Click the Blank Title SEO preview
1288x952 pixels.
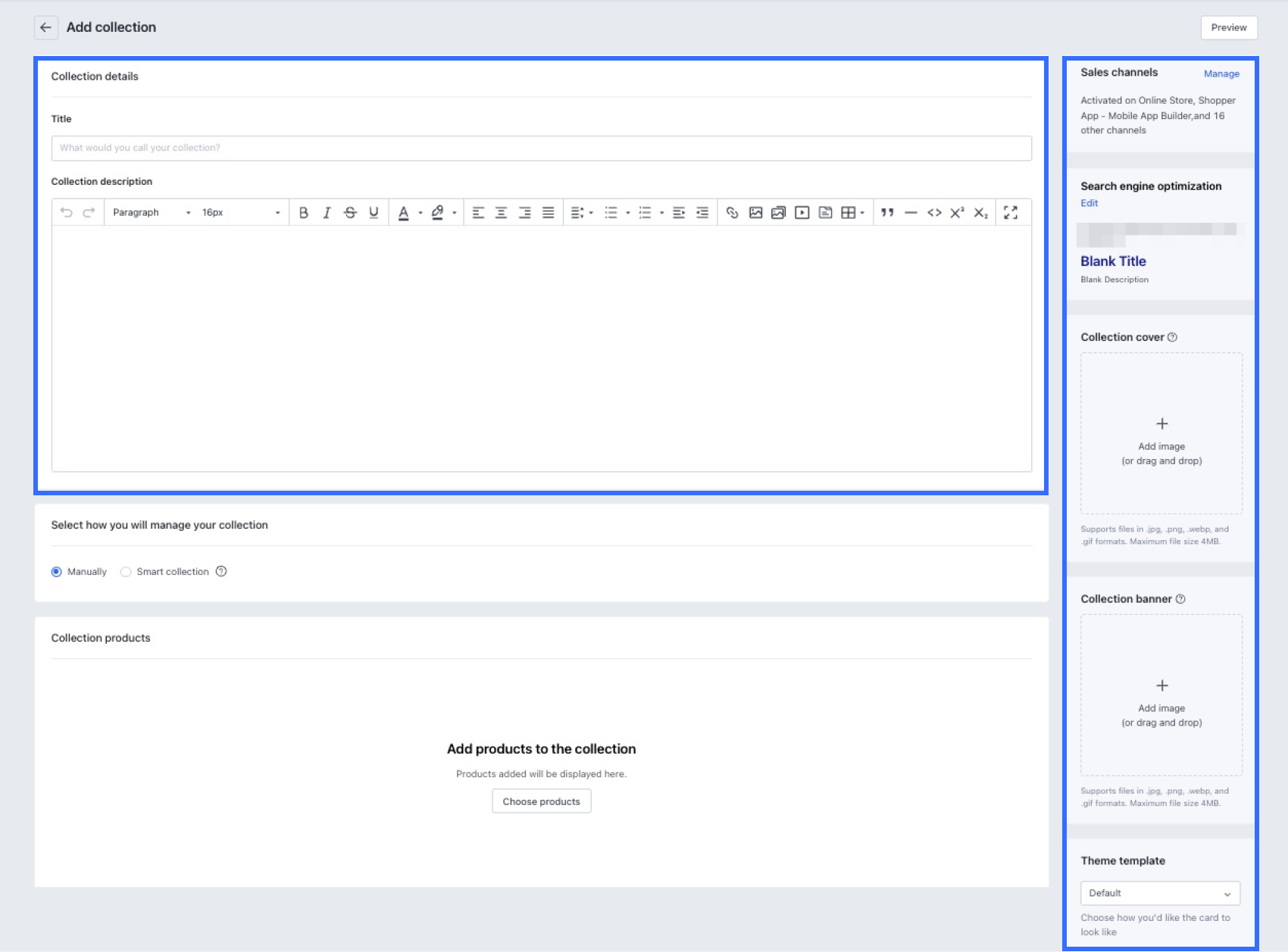tap(1113, 261)
